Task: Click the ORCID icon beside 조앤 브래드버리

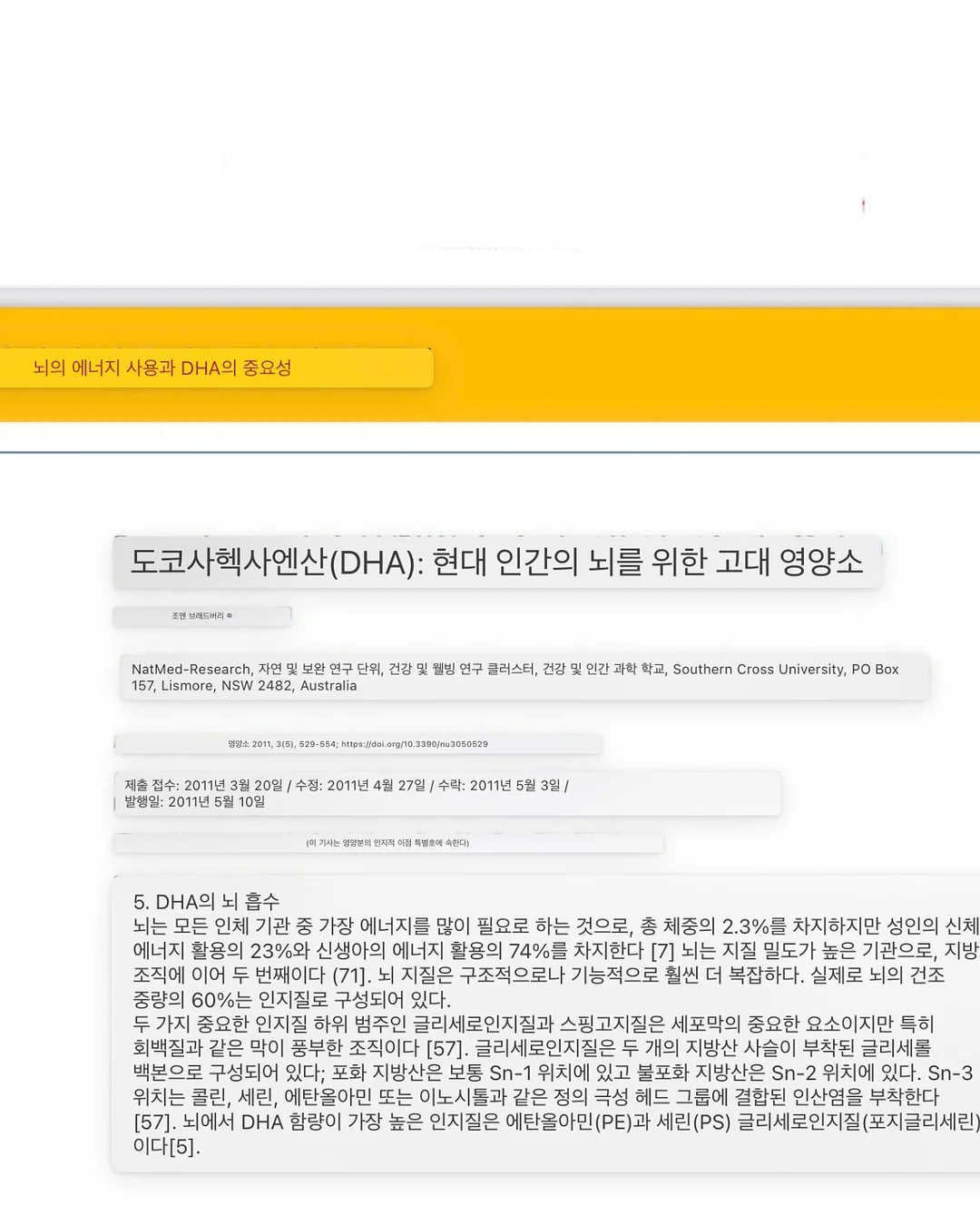Action: click(x=230, y=615)
